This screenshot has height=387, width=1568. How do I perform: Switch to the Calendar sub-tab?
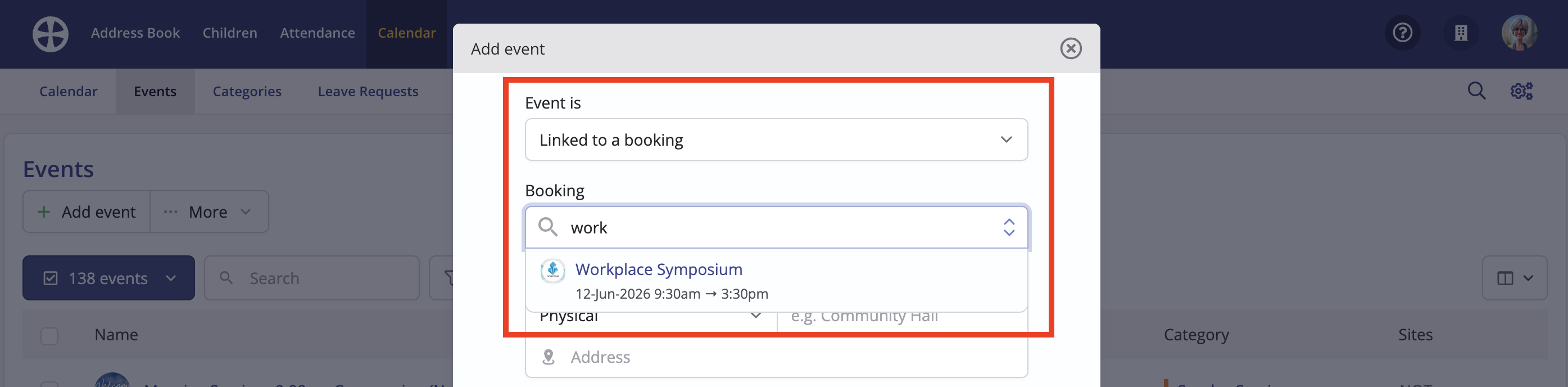coord(68,92)
